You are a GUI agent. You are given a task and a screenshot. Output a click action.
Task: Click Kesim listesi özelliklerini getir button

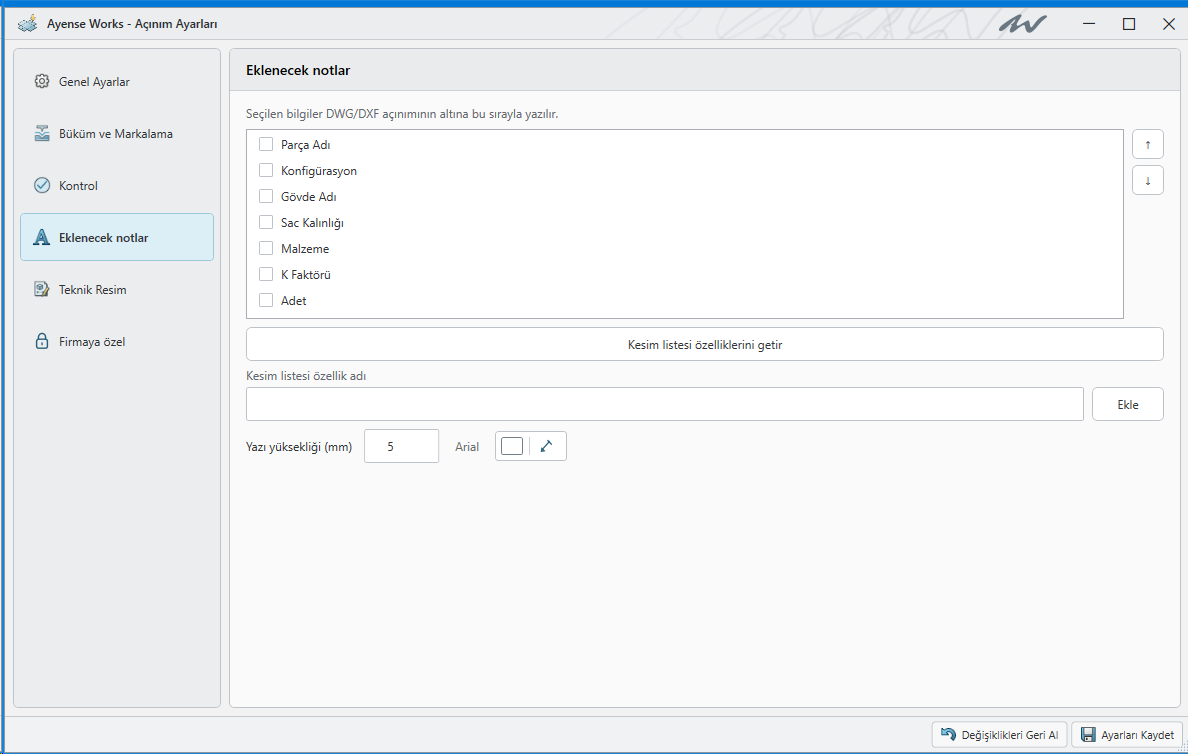[x=705, y=344]
